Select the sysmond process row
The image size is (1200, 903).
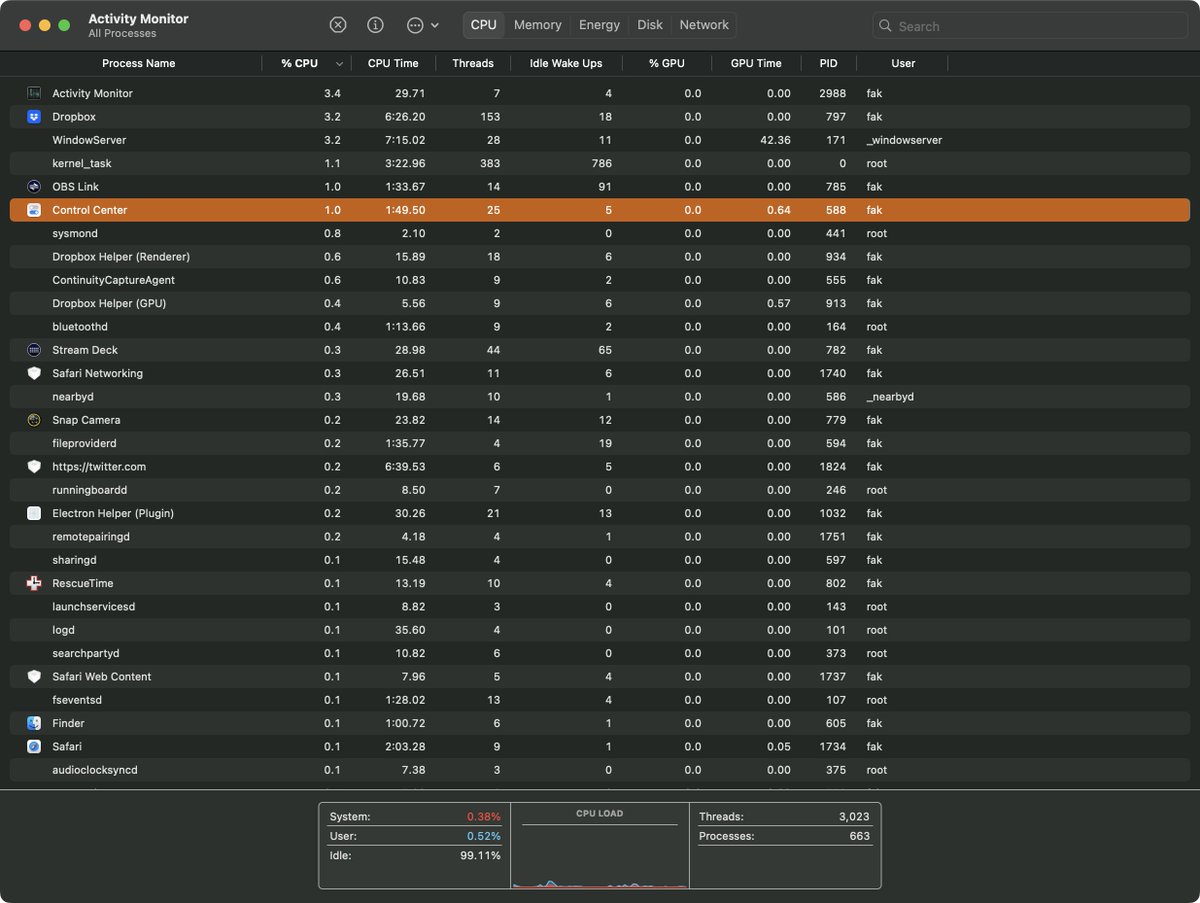tap(600, 233)
